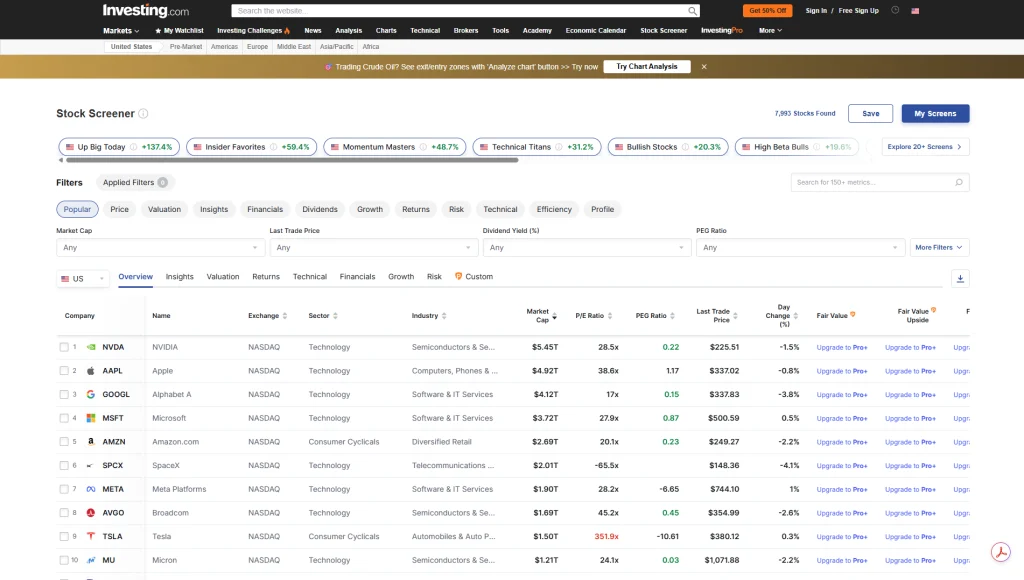Click Upgrade to Pro+ Fair Value for NVDA
The height and width of the screenshot is (580, 1024).
click(842, 347)
